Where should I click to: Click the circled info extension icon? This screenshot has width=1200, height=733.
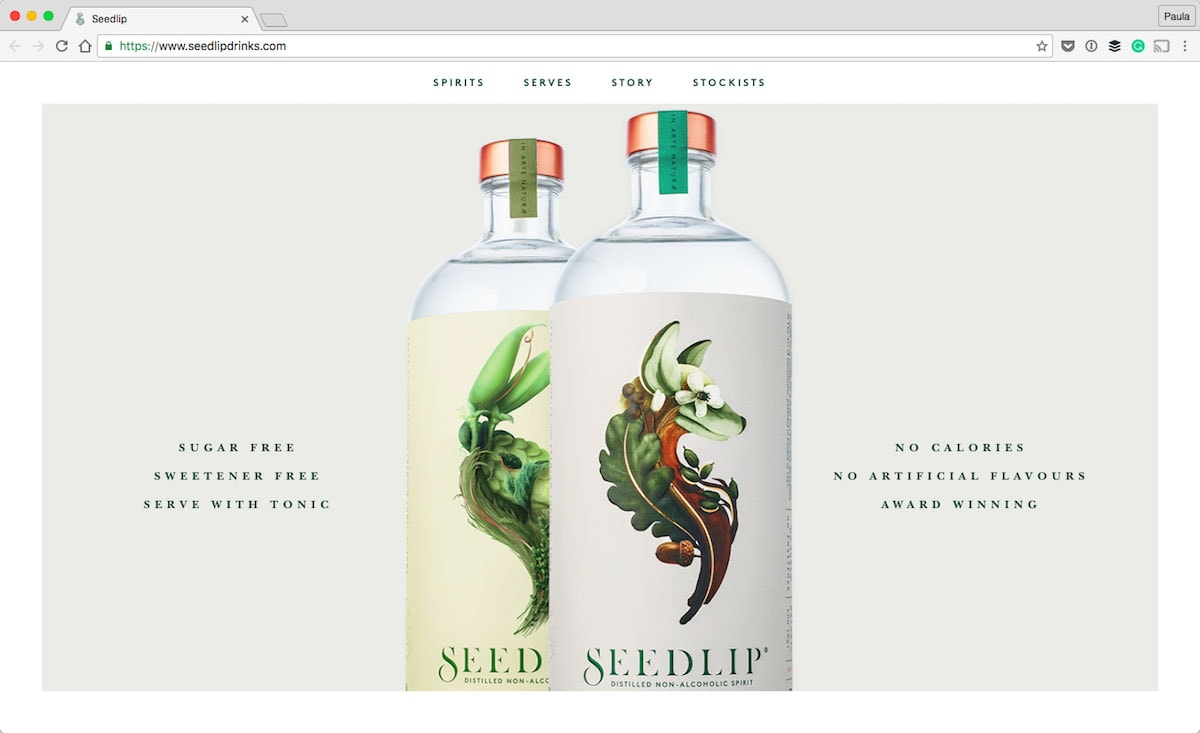pos(1091,46)
